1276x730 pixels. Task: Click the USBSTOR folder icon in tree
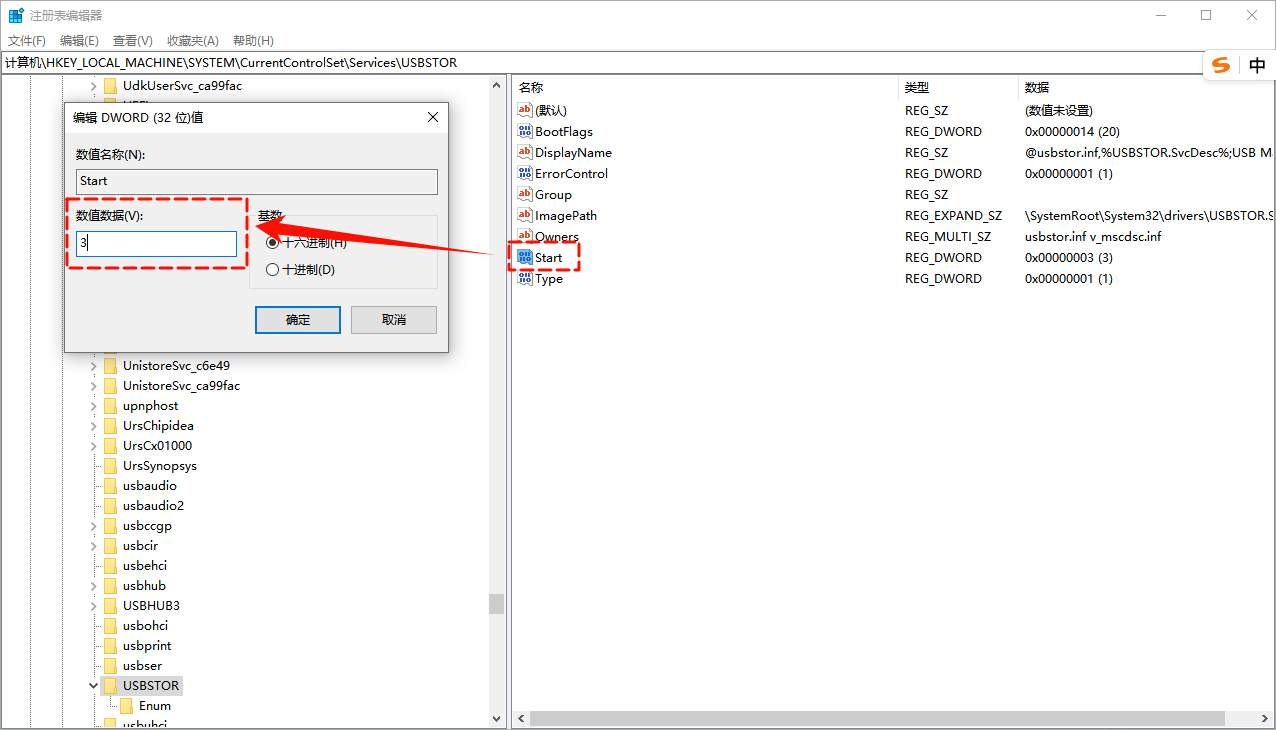tap(111, 686)
